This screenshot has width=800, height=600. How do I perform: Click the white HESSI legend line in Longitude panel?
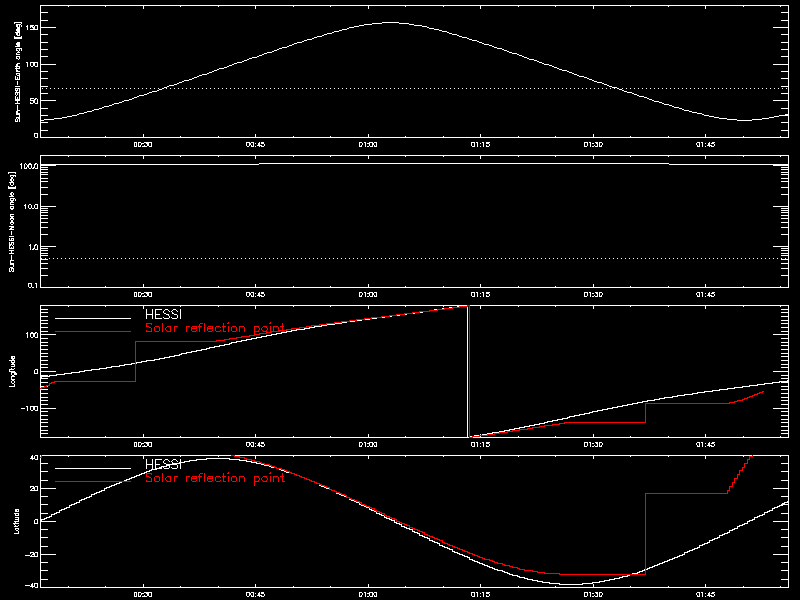point(93,318)
